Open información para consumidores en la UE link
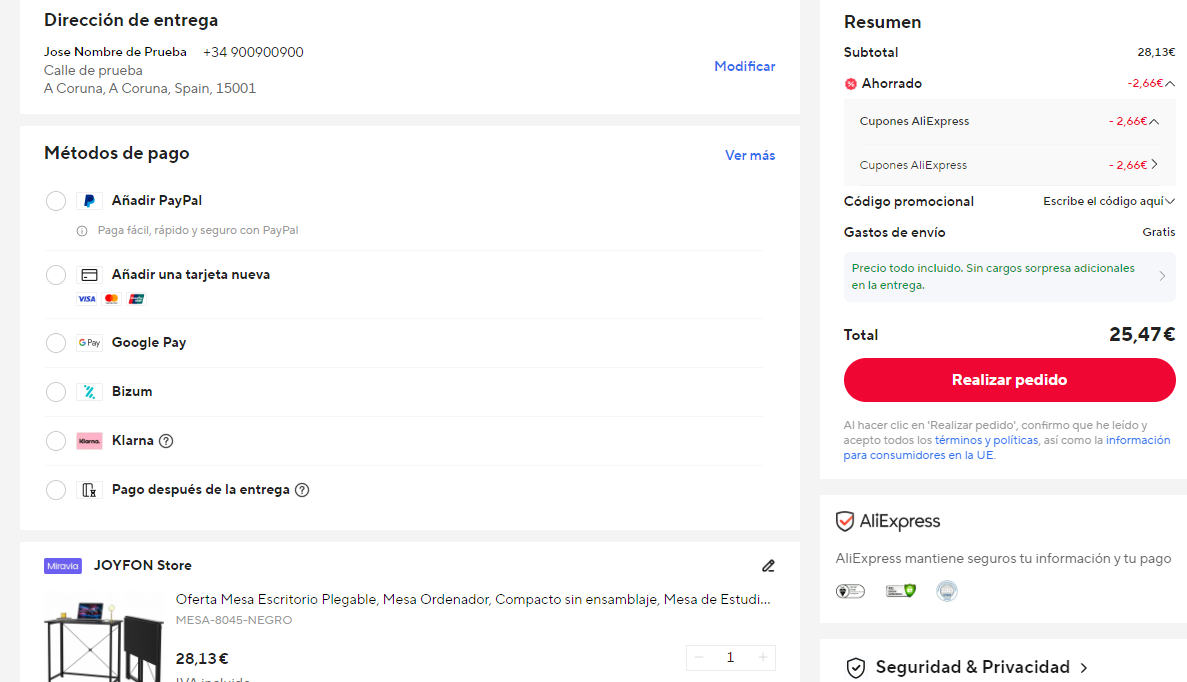1187x682 pixels. [1007, 447]
